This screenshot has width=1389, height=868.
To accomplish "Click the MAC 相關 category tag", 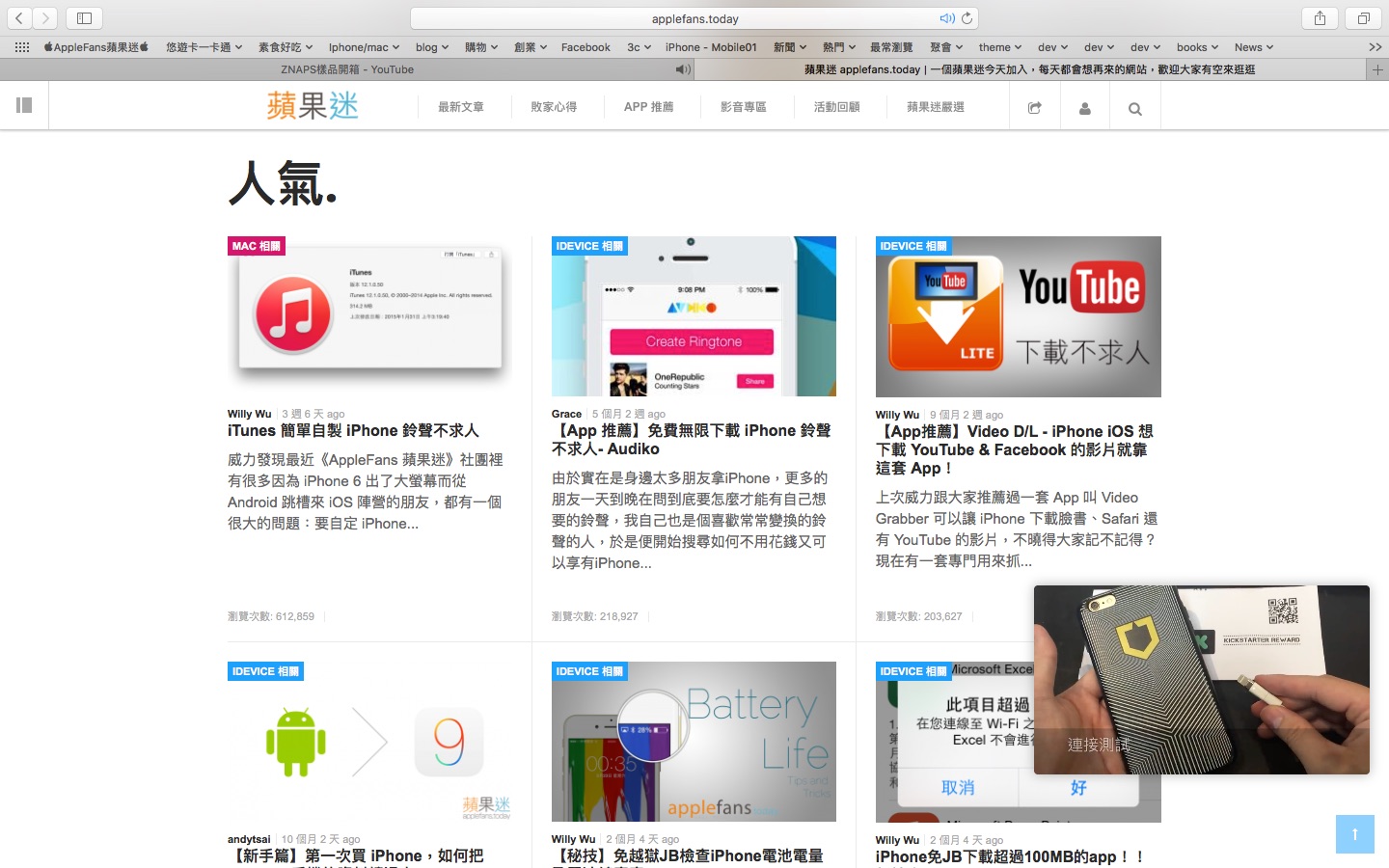I will 257,246.
